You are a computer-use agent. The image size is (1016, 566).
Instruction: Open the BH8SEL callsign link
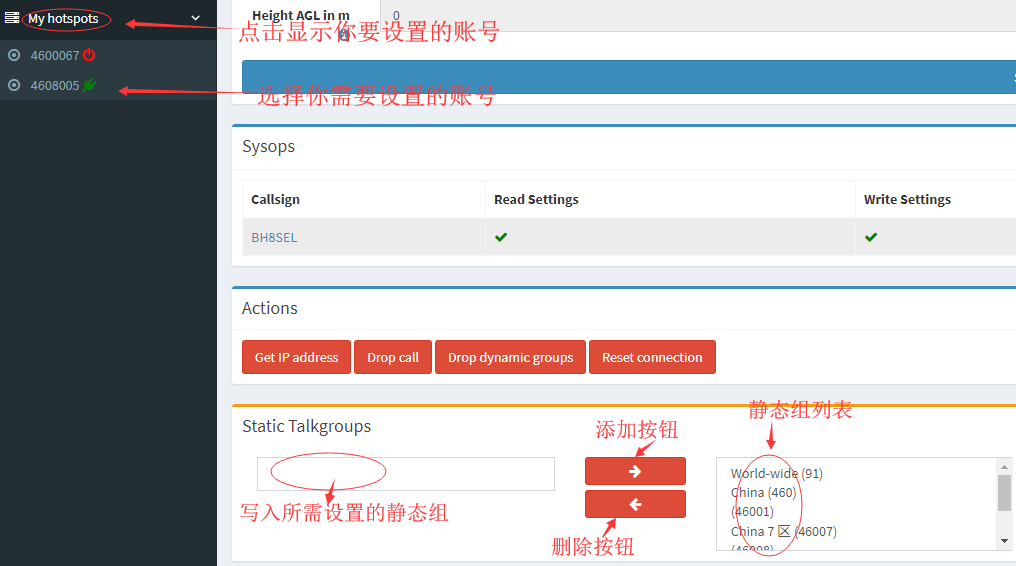point(274,238)
